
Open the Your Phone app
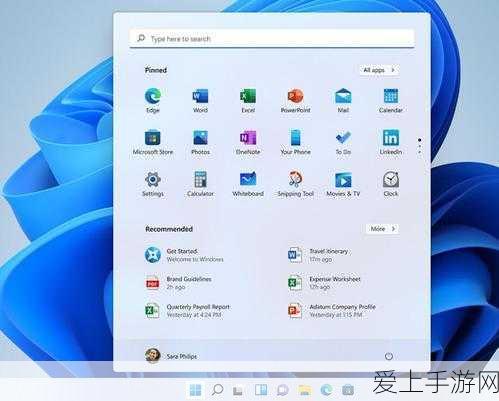click(295, 142)
